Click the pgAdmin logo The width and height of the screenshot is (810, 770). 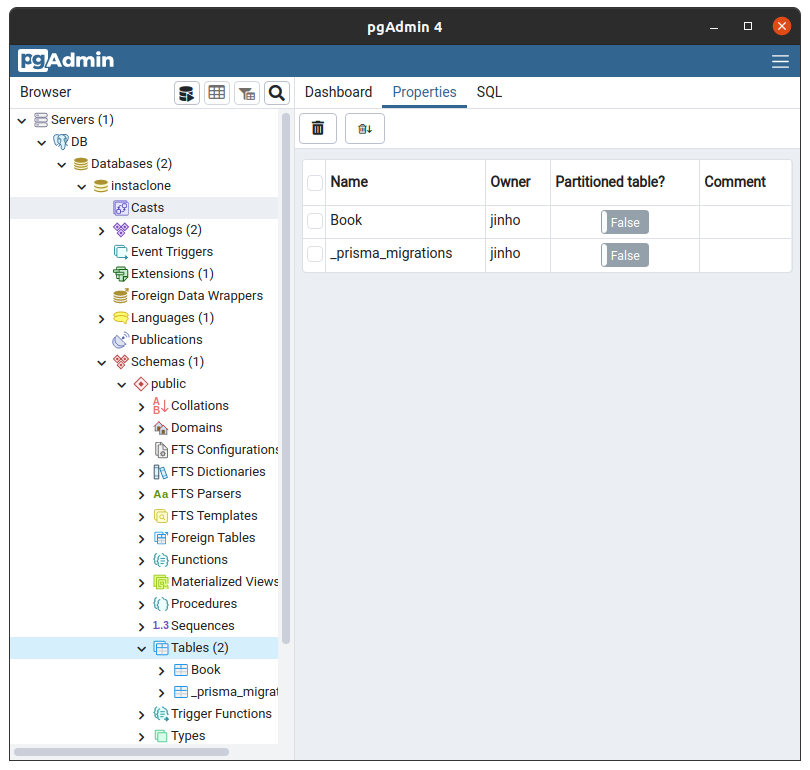coord(66,60)
